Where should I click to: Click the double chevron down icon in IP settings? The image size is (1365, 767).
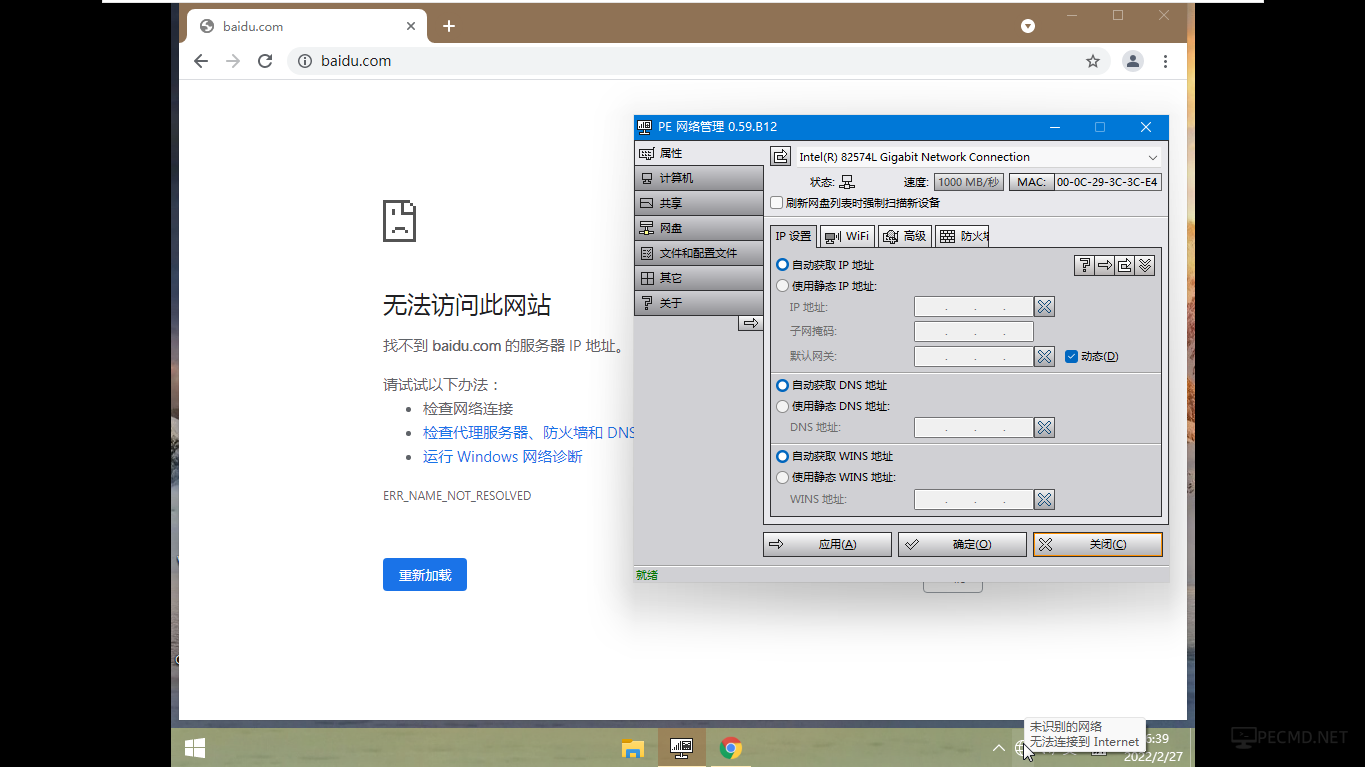pyautogui.click(x=1146, y=265)
